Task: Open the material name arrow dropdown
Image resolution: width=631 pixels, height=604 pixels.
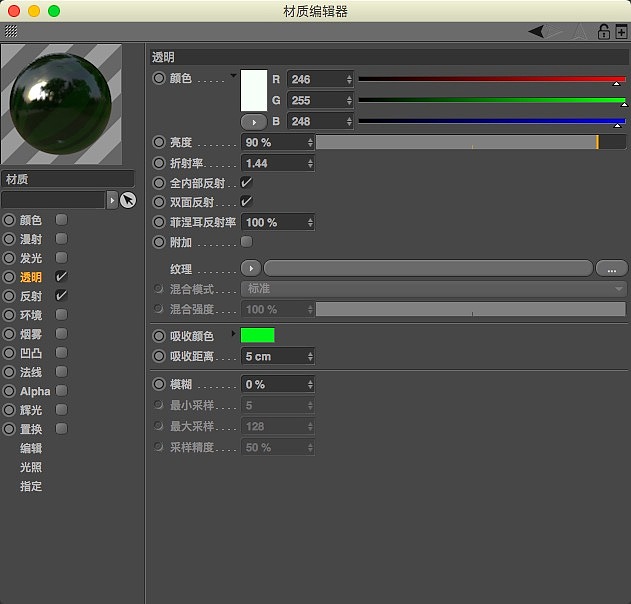Action: click(112, 200)
